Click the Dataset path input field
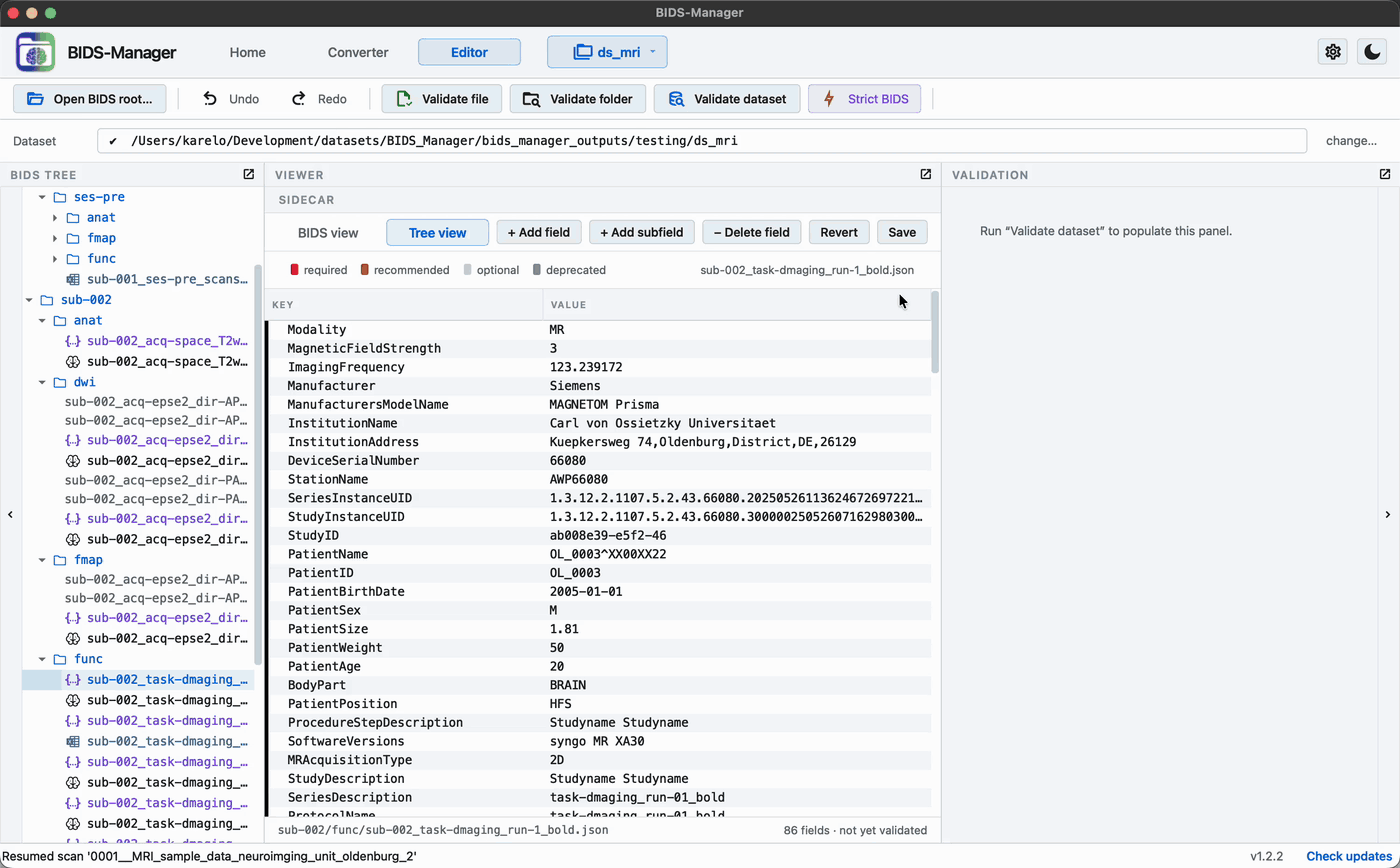The width and height of the screenshot is (1400, 868). coord(702,141)
